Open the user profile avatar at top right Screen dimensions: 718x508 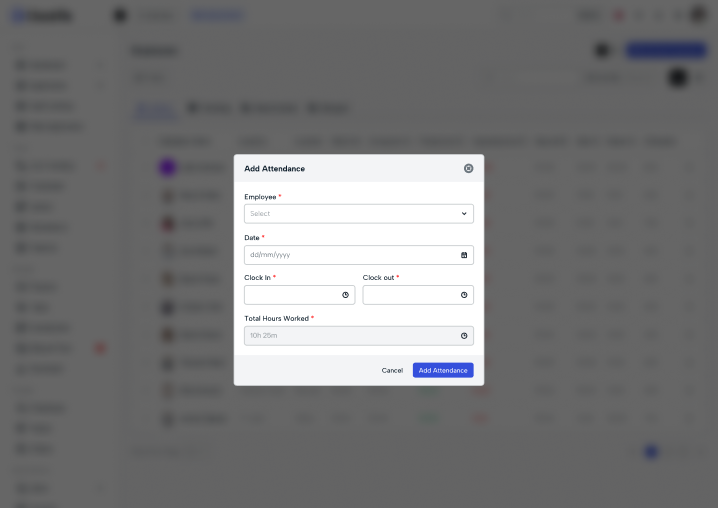699,15
